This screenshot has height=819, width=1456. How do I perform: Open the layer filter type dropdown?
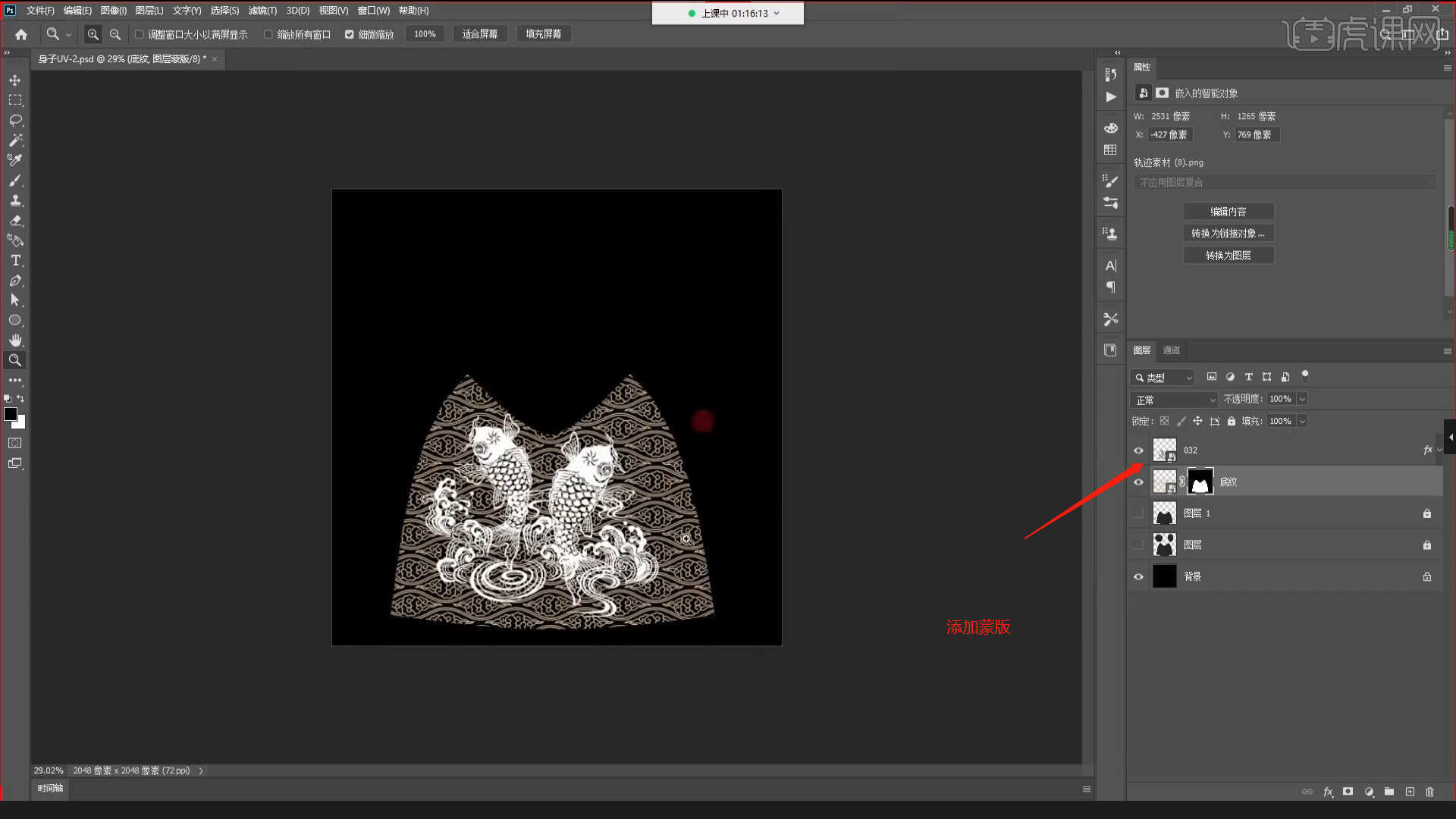click(x=1163, y=378)
